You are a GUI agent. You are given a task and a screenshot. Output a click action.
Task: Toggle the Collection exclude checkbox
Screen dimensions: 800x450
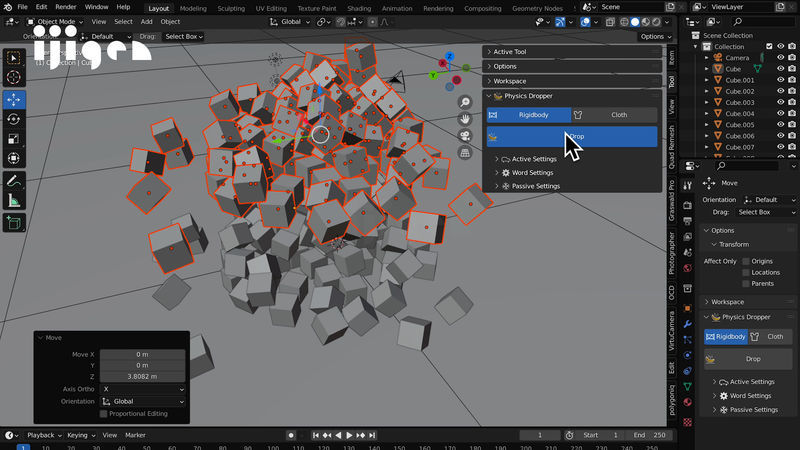coord(769,46)
